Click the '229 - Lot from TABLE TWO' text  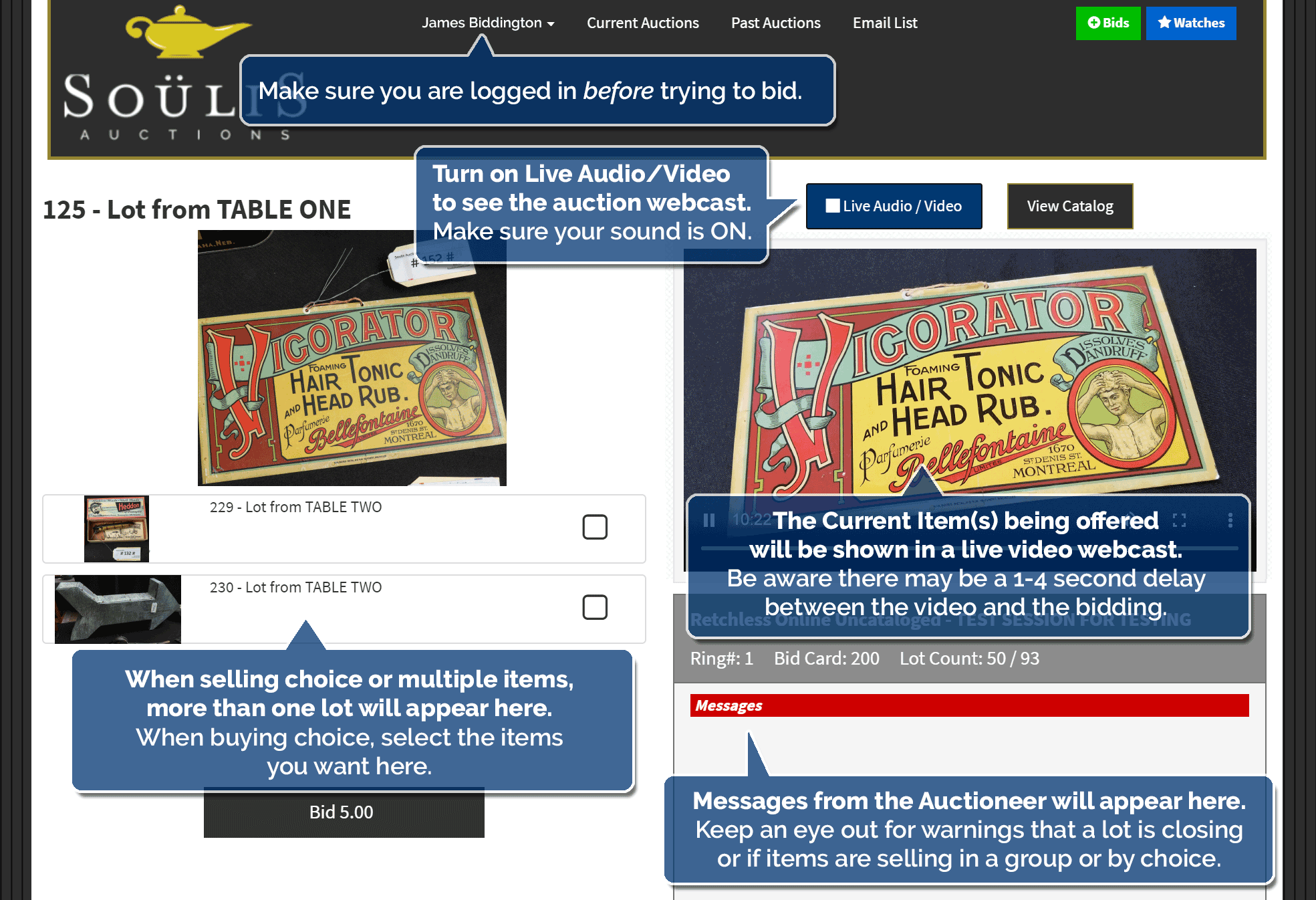(295, 507)
